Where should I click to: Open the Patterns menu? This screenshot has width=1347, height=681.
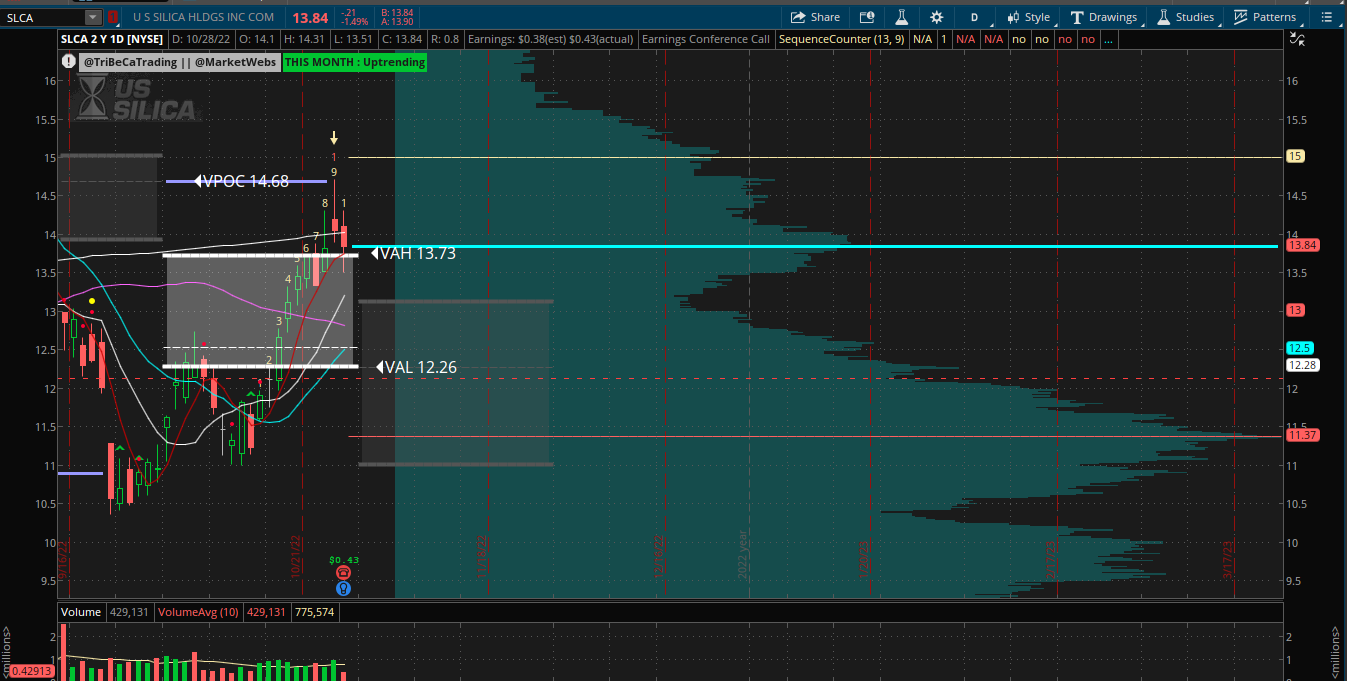pyautogui.click(x=1265, y=17)
